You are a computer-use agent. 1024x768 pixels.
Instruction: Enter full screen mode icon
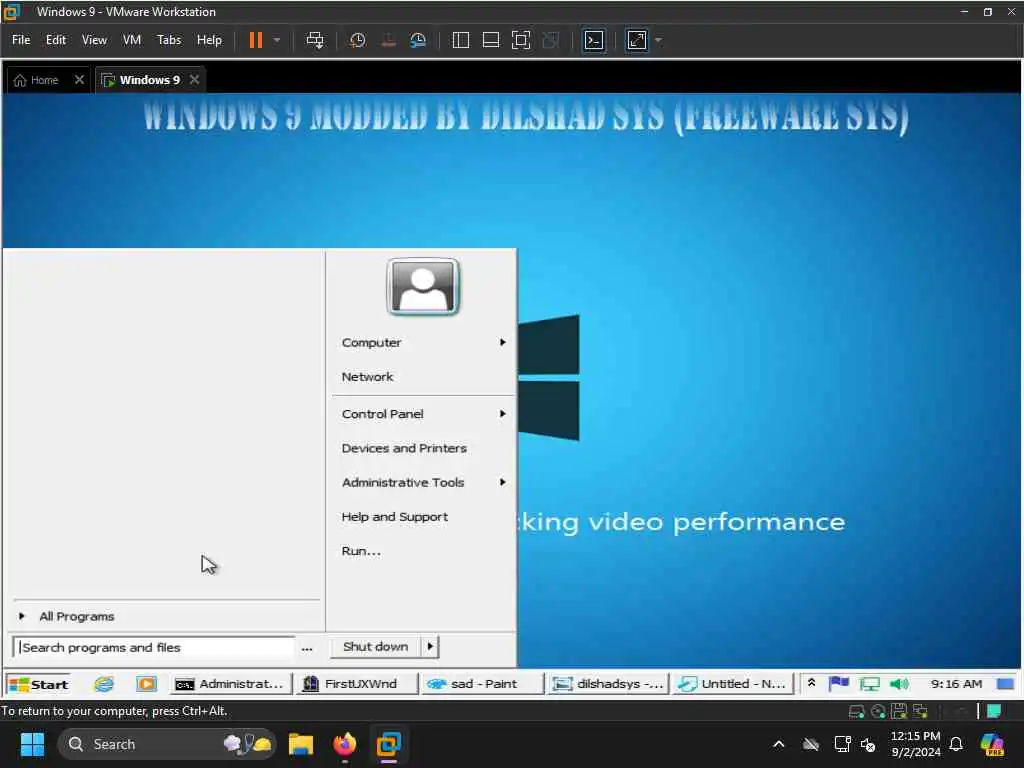tap(520, 40)
